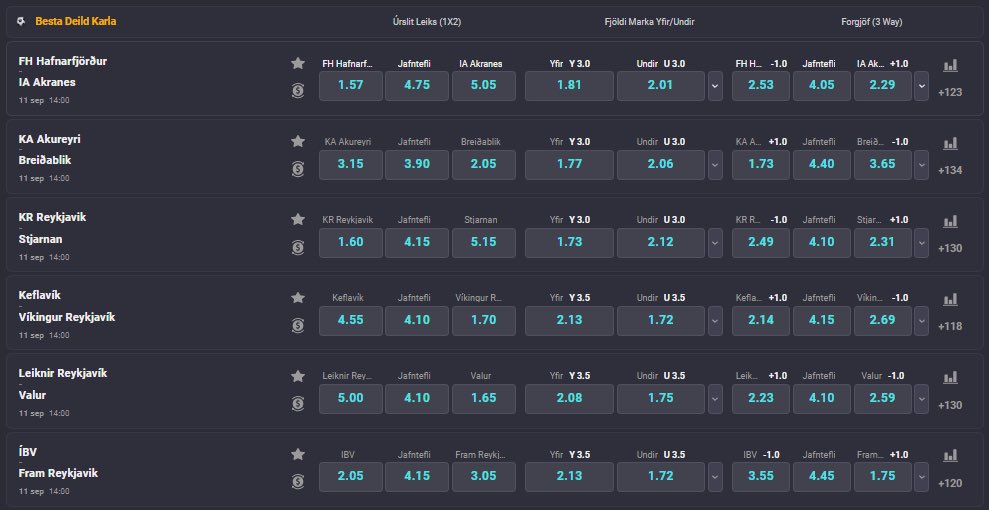
Task: Expand over/under lines for KR Reykjavik match
Action: click(715, 243)
